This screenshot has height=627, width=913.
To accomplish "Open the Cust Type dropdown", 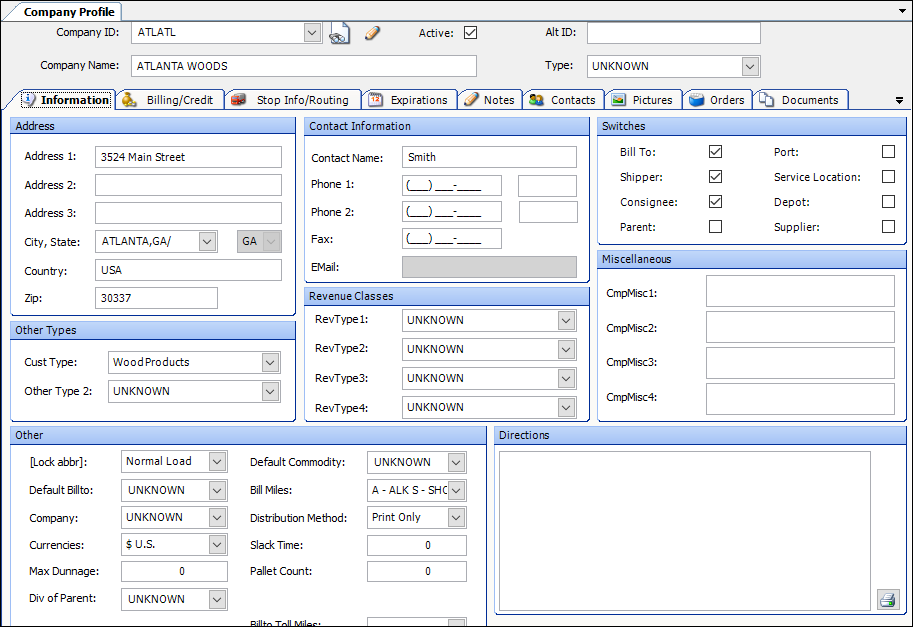I will (270, 362).
